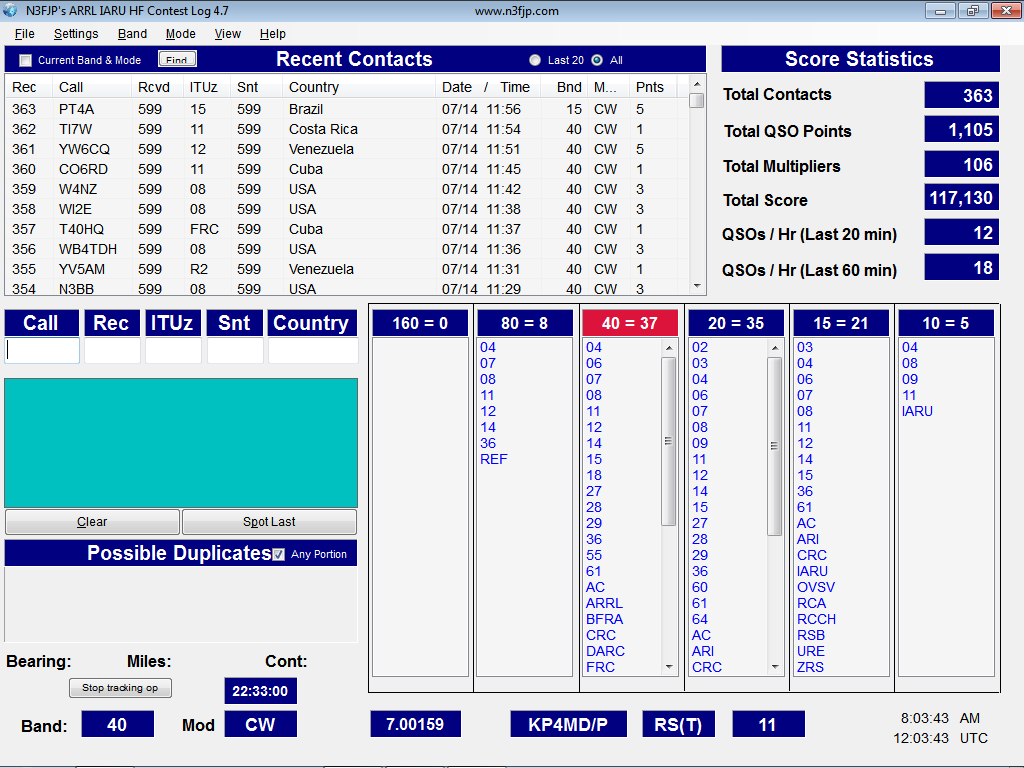1024x768 pixels.
Task: Click the Clear button
Action: 92,522
